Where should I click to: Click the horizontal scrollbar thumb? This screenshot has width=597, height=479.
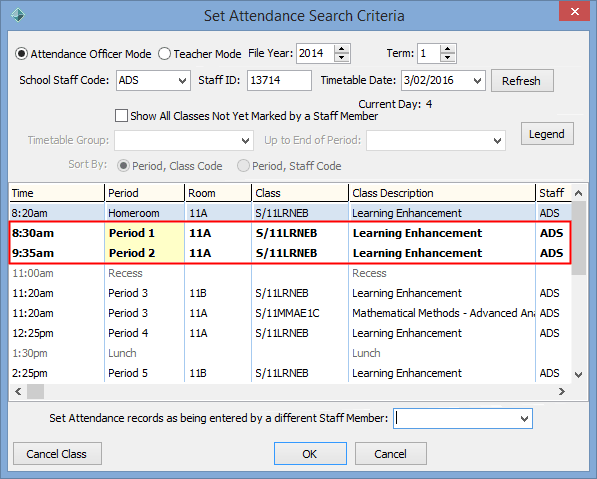pyautogui.click(x=35, y=391)
